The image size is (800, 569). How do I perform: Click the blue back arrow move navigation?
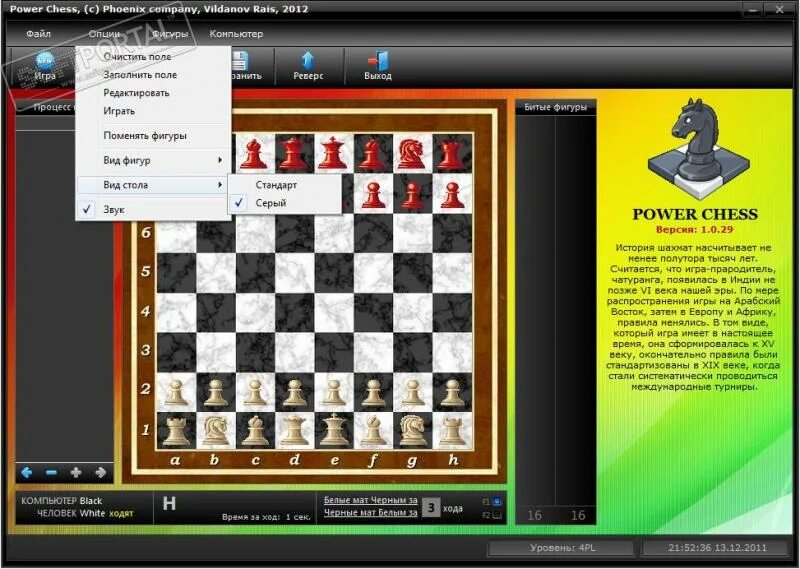coord(27,473)
